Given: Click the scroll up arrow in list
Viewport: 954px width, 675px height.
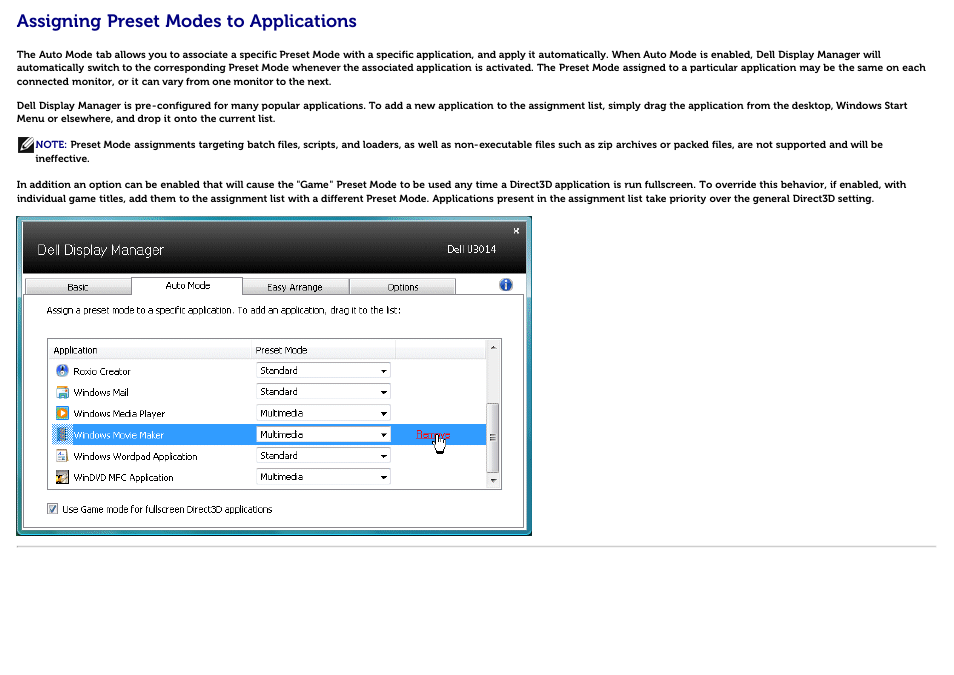Looking at the screenshot, I should (493, 348).
